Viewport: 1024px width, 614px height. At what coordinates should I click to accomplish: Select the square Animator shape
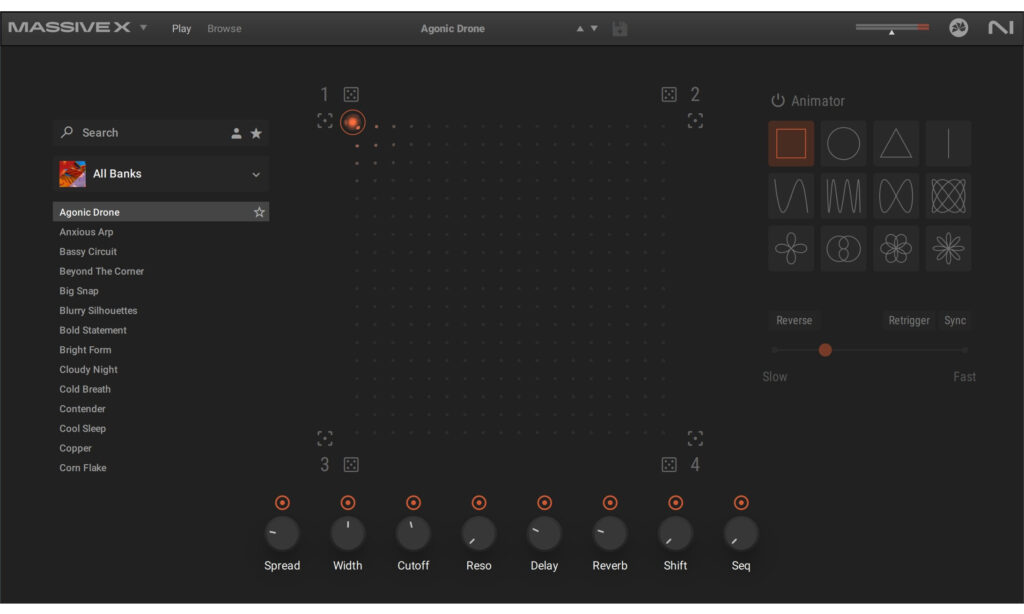click(x=791, y=143)
